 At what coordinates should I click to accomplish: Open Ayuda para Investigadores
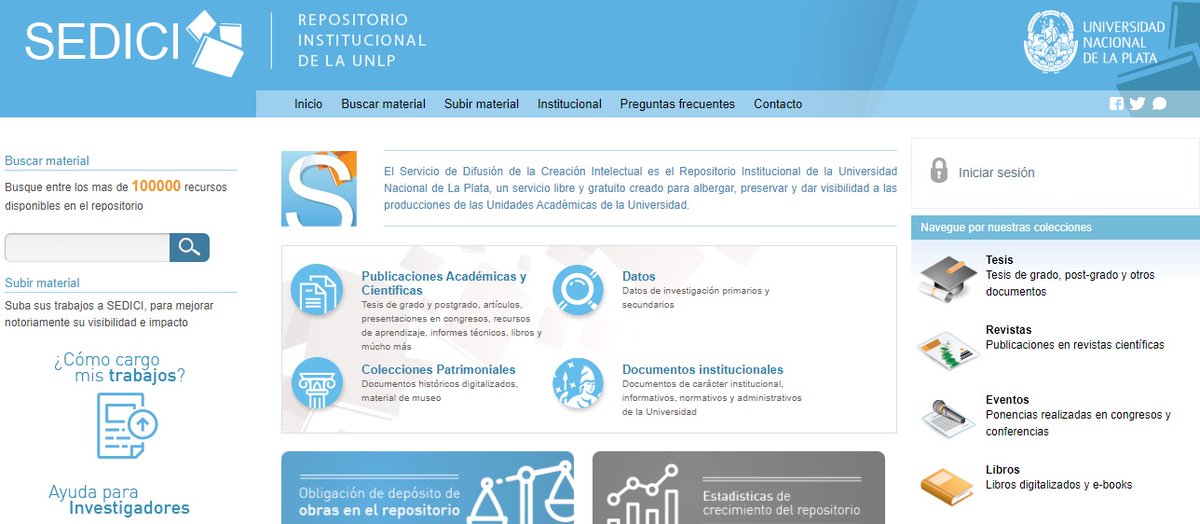coord(119,500)
